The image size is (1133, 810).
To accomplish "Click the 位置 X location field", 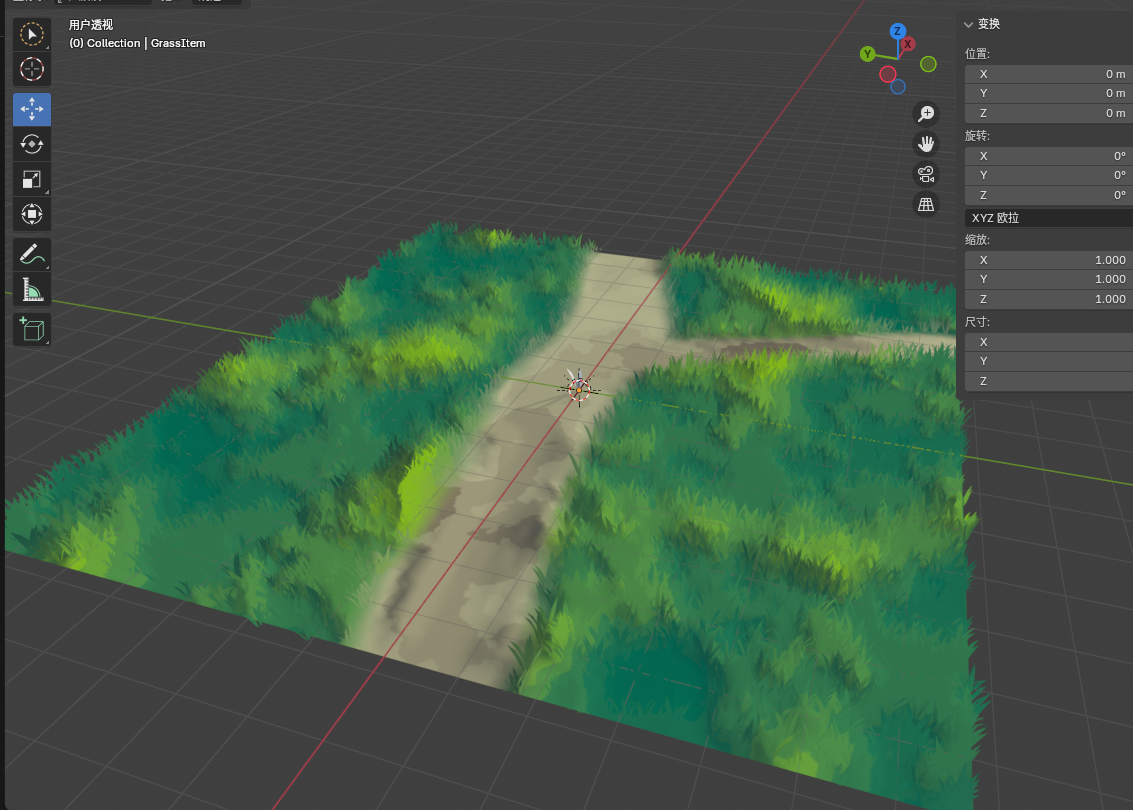I will (x=1048, y=74).
